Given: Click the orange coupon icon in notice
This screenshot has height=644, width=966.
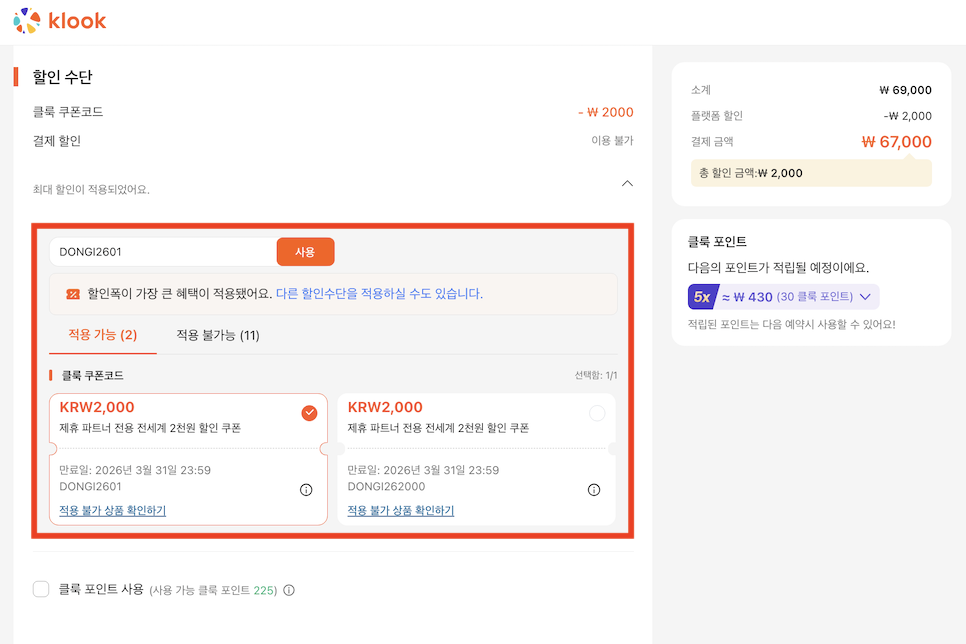Looking at the screenshot, I should [73, 294].
